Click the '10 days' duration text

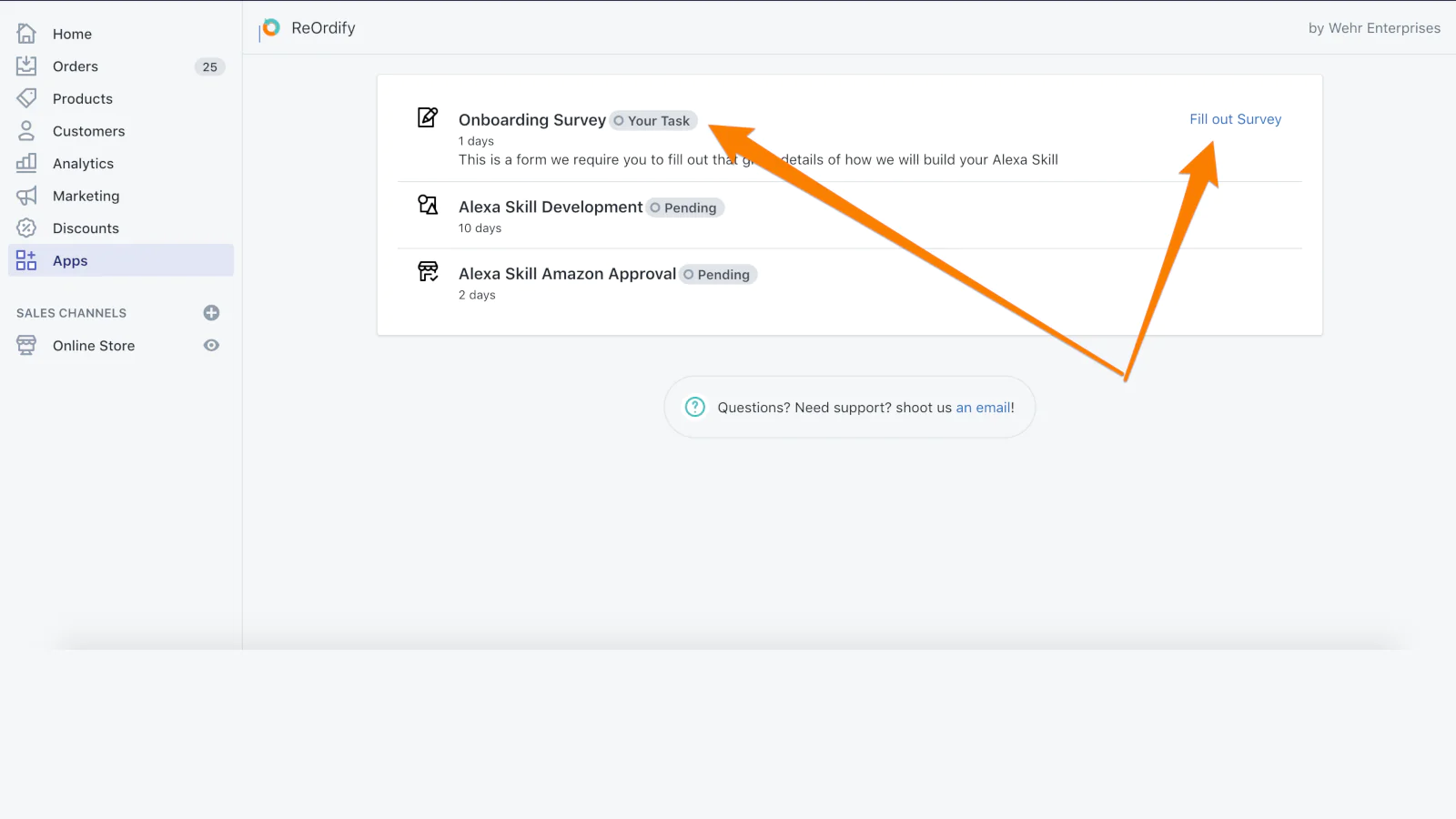coord(480,228)
